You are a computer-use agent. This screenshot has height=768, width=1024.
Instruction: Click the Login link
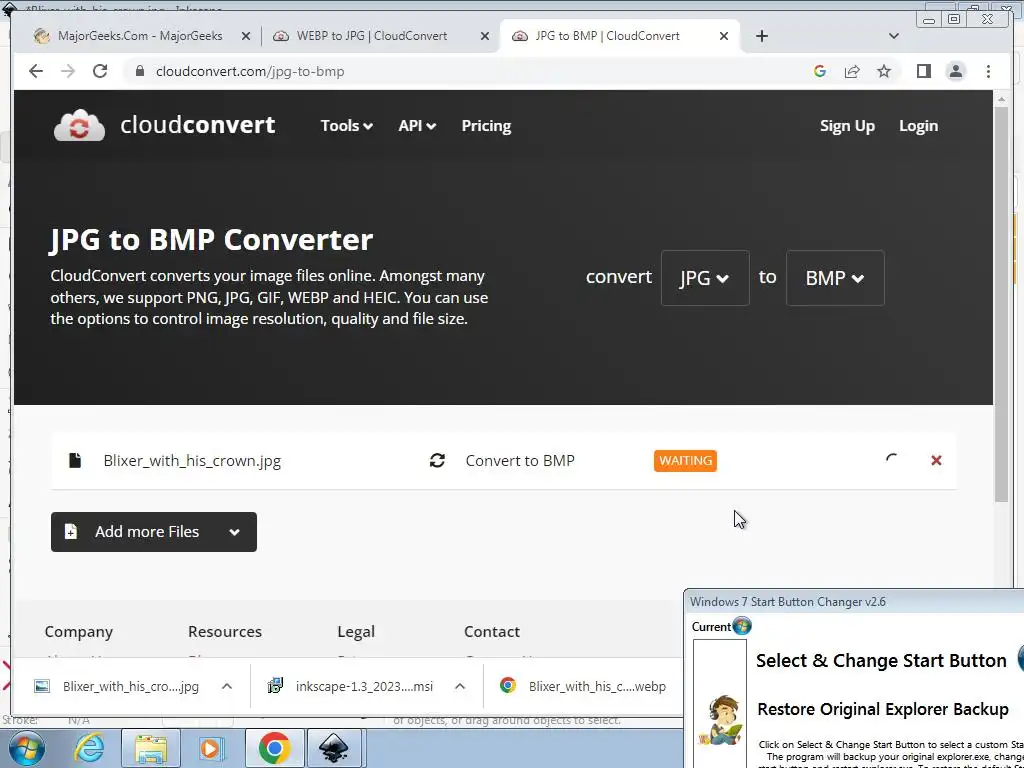tap(918, 125)
